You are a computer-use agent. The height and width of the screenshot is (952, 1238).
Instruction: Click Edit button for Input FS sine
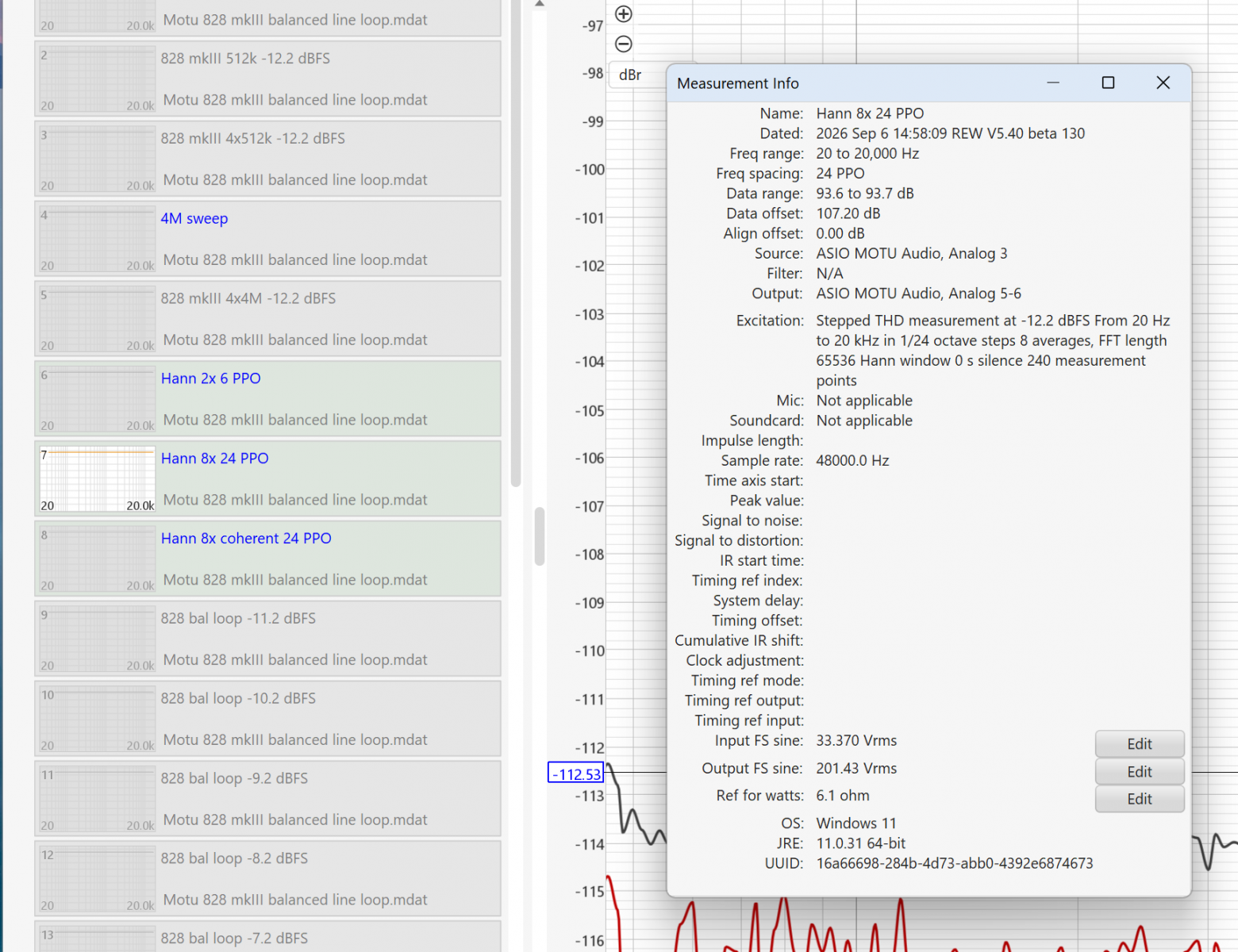1140,743
